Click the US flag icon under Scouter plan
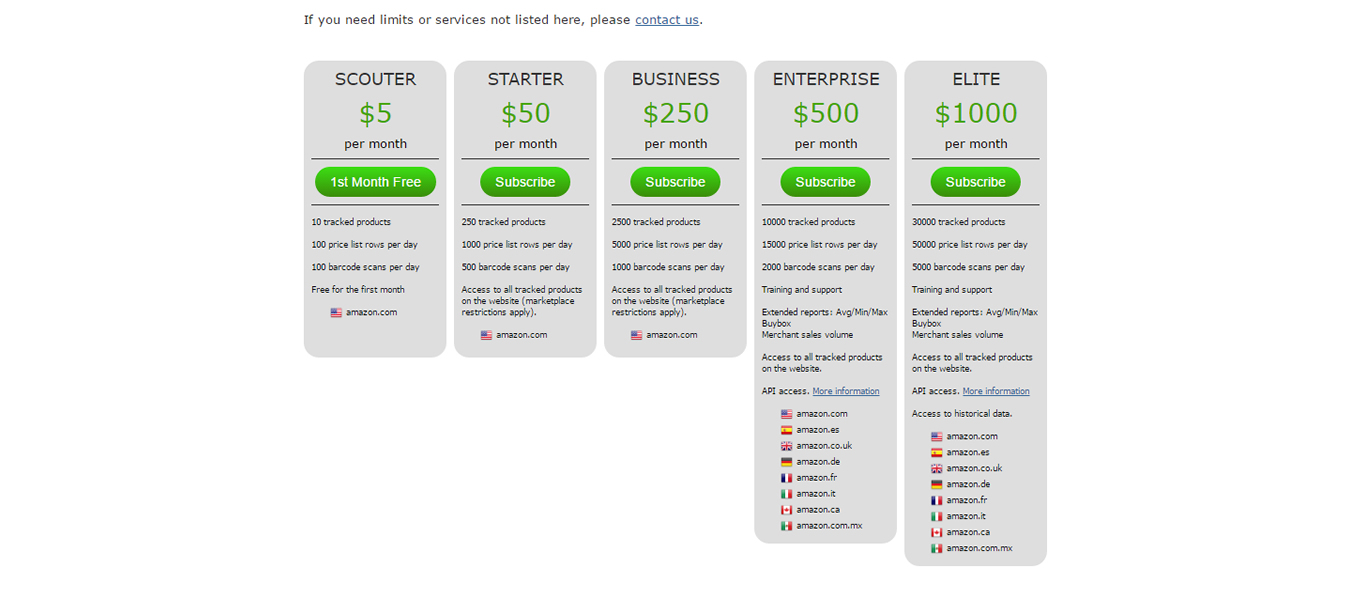 pos(336,313)
